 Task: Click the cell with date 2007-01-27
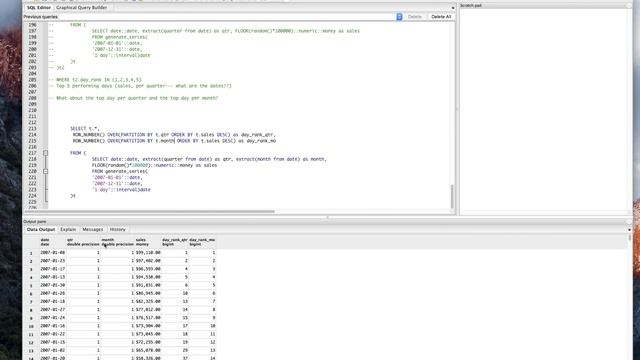[x=53, y=310]
